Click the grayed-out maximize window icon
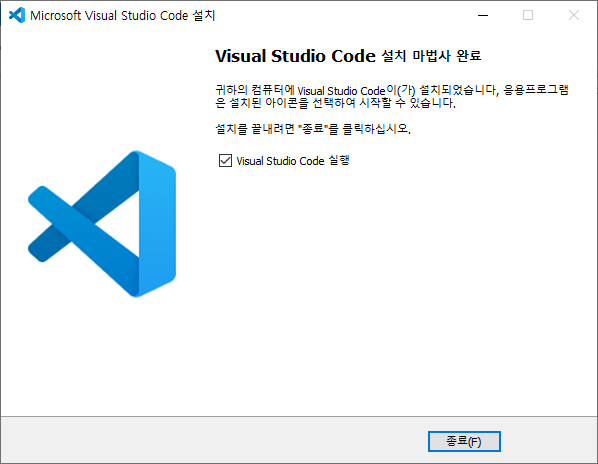 [x=528, y=15]
